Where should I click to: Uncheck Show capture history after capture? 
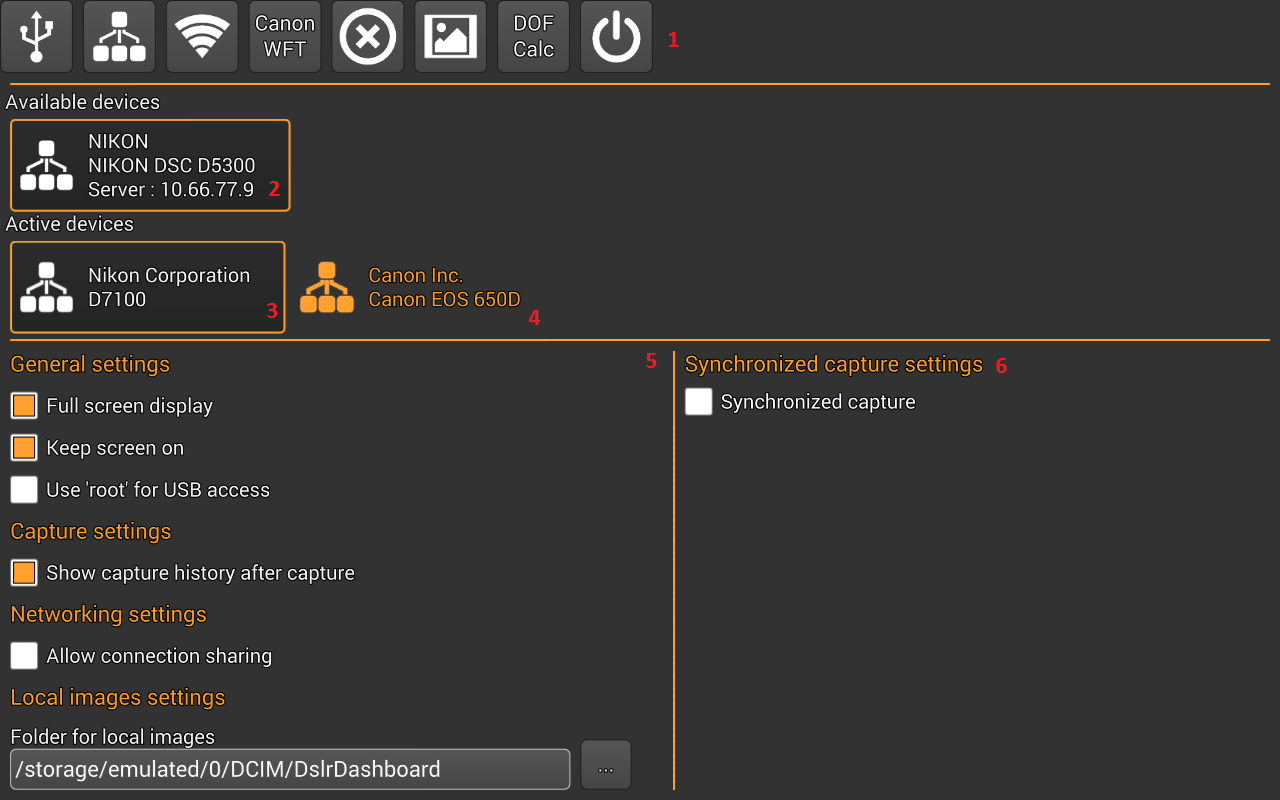click(24, 572)
